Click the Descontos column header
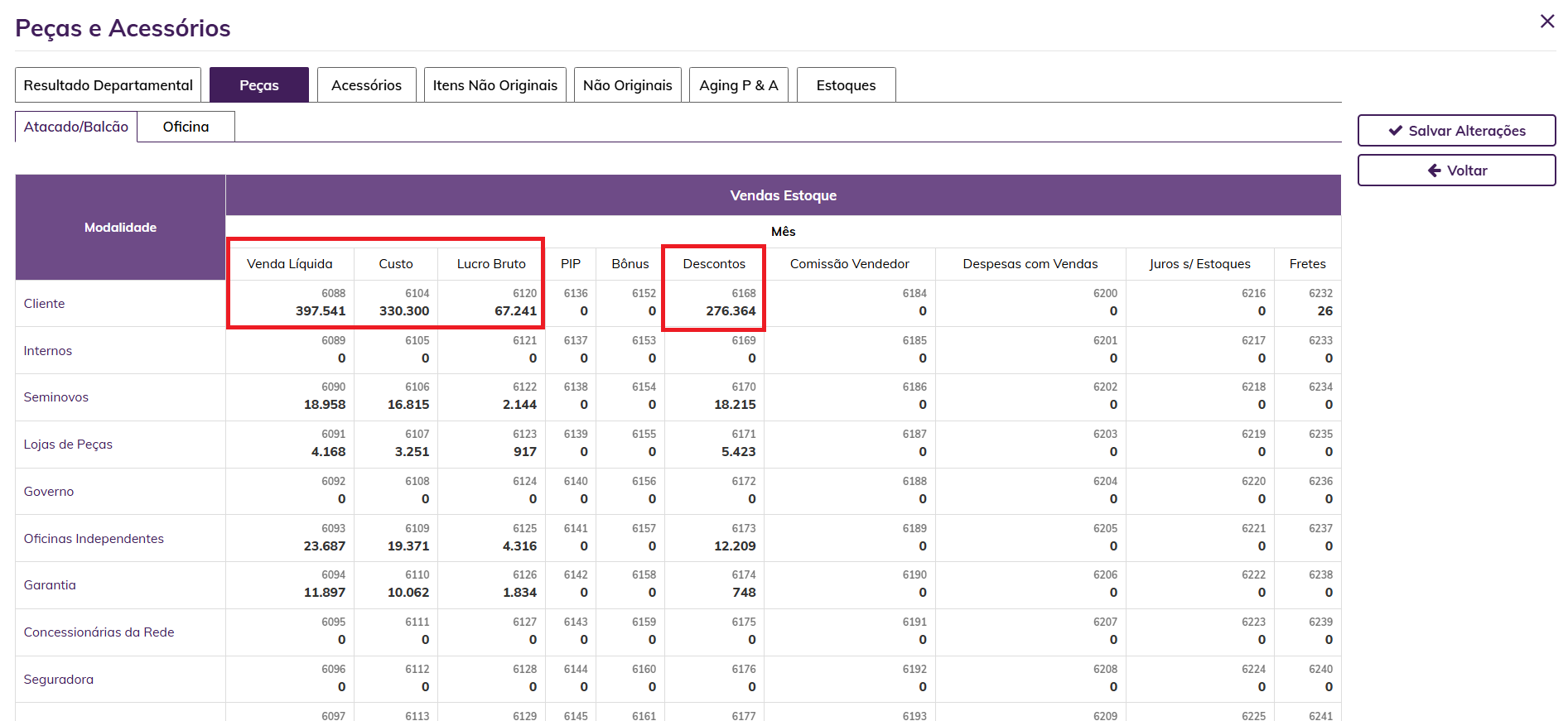Viewport: 1568px width, 721px height. 714,264
